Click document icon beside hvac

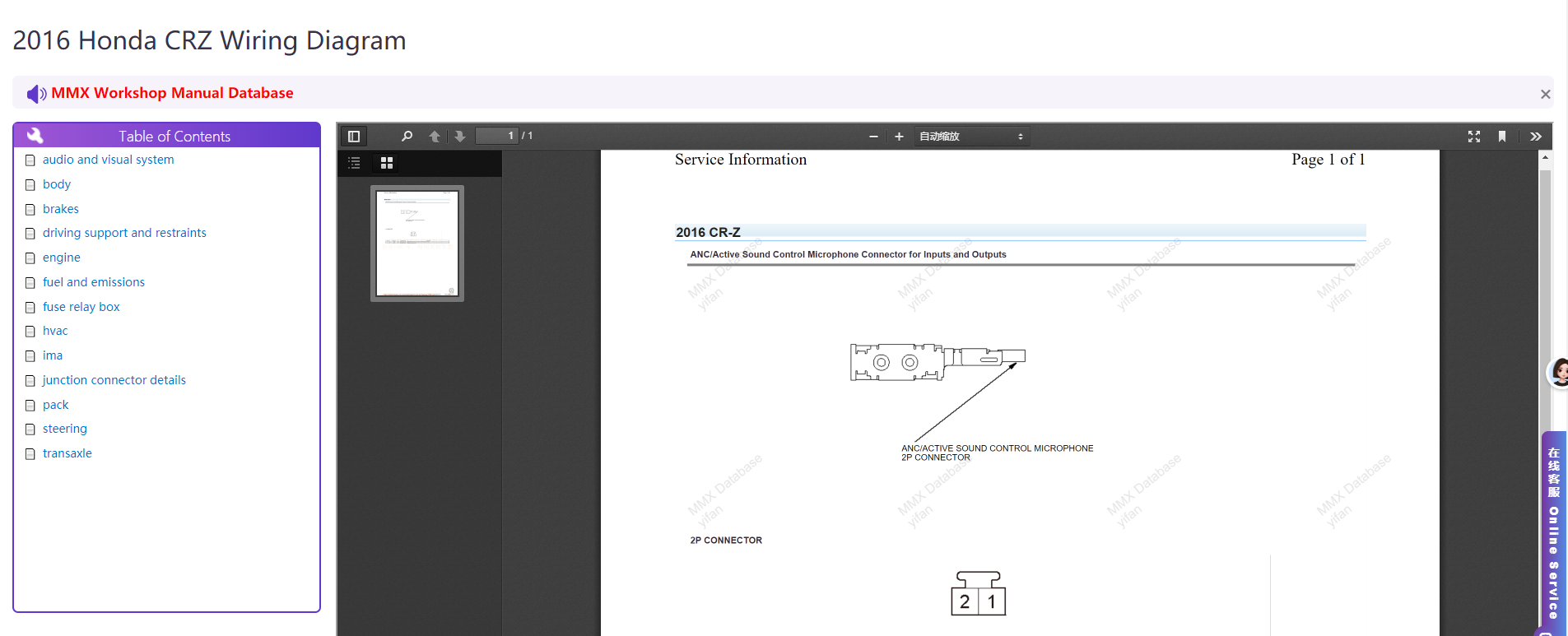pyautogui.click(x=30, y=332)
